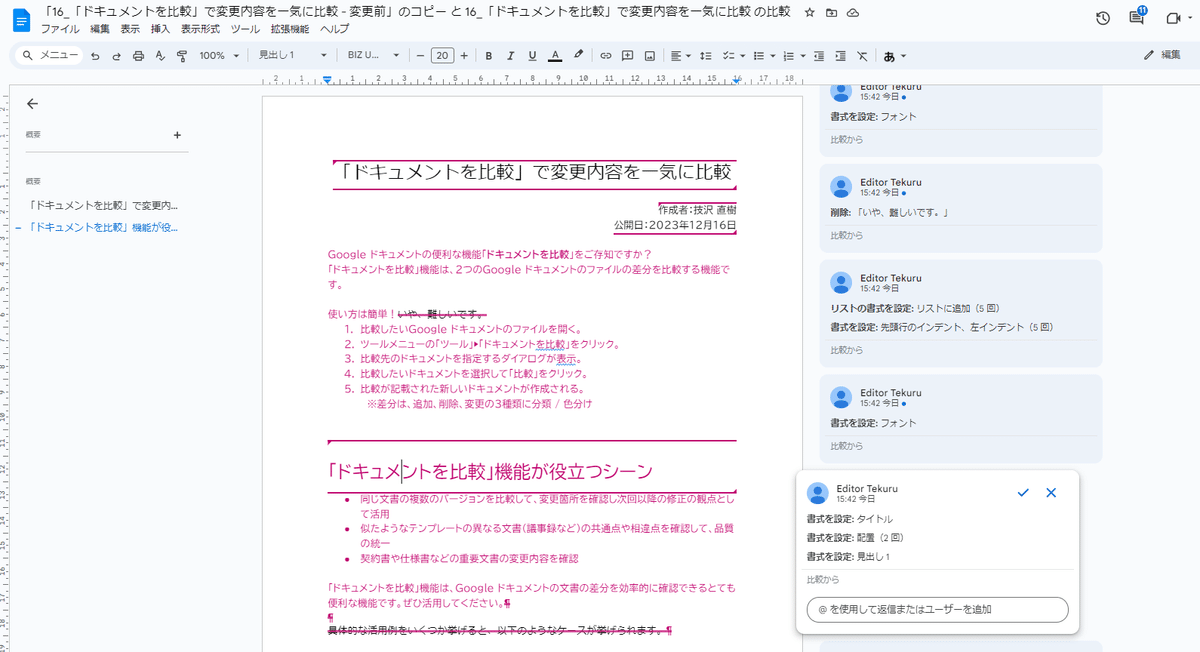The image size is (1200, 652).
Task: Decrease indent with toolbar icon
Action: click(x=819, y=56)
